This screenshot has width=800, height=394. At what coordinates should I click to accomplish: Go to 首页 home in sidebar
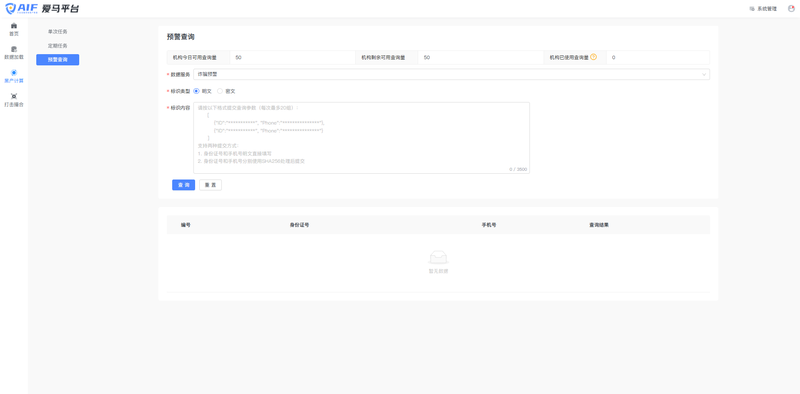click(x=14, y=30)
